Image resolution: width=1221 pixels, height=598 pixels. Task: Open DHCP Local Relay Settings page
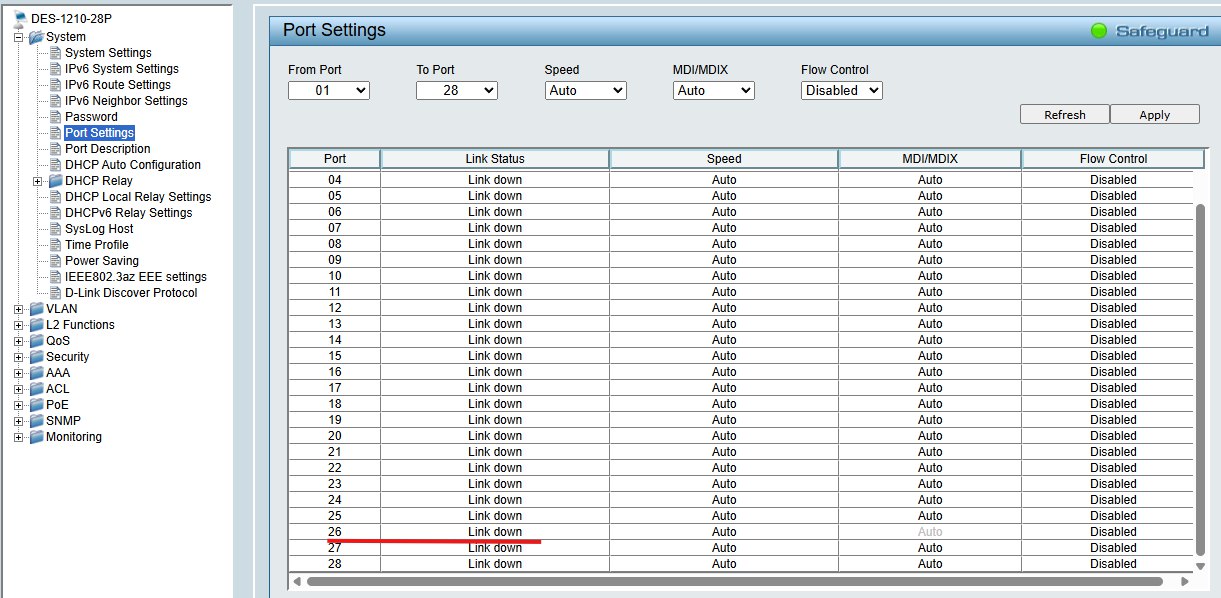click(x=138, y=197)
